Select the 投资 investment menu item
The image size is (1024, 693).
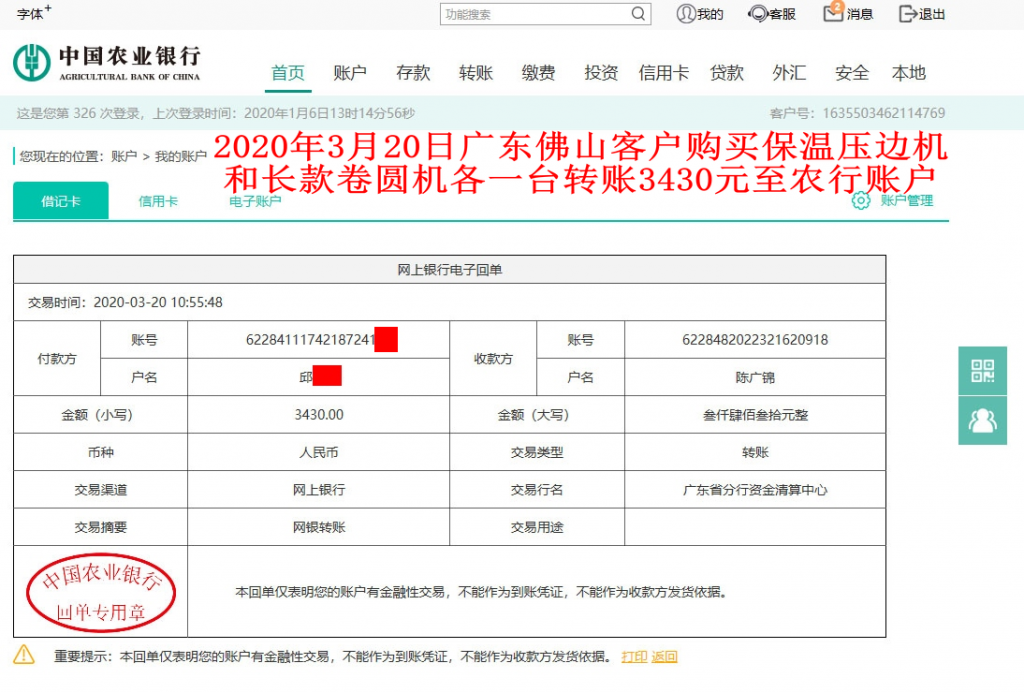coord(599,72)
